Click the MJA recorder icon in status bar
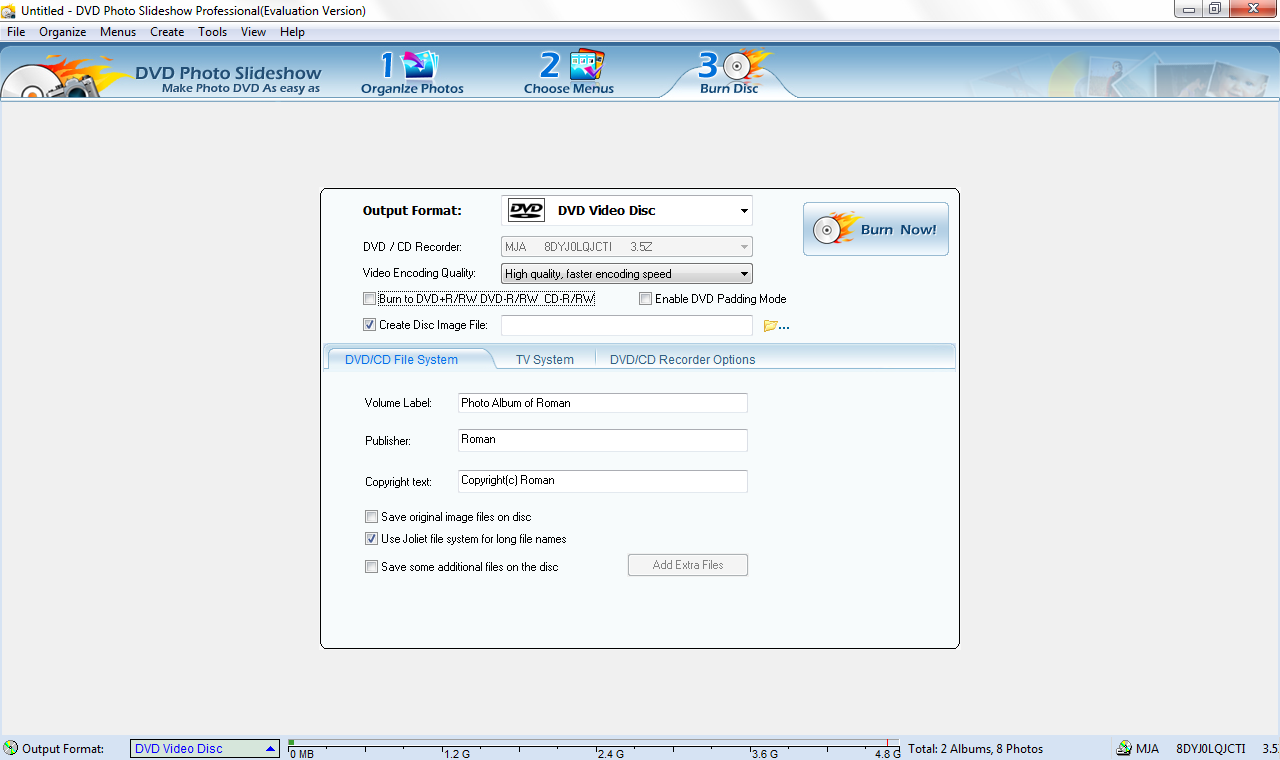 (x=1124, y=748)
